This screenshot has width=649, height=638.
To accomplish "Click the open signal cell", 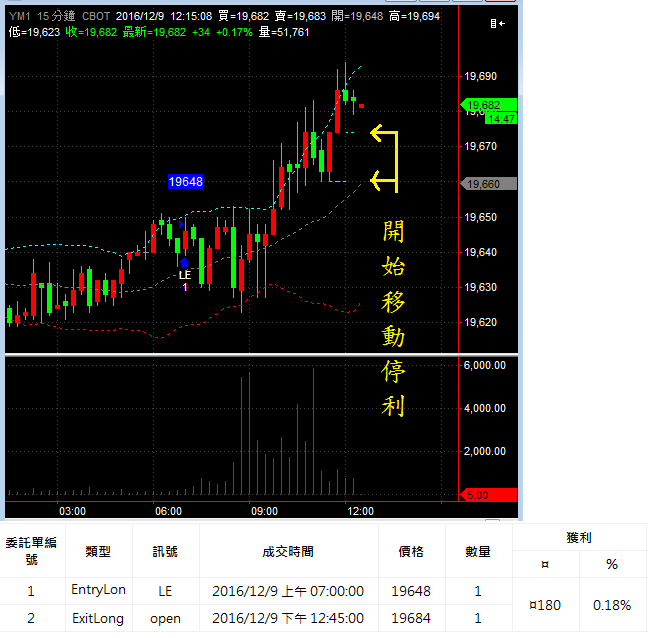I will point(165,619).
